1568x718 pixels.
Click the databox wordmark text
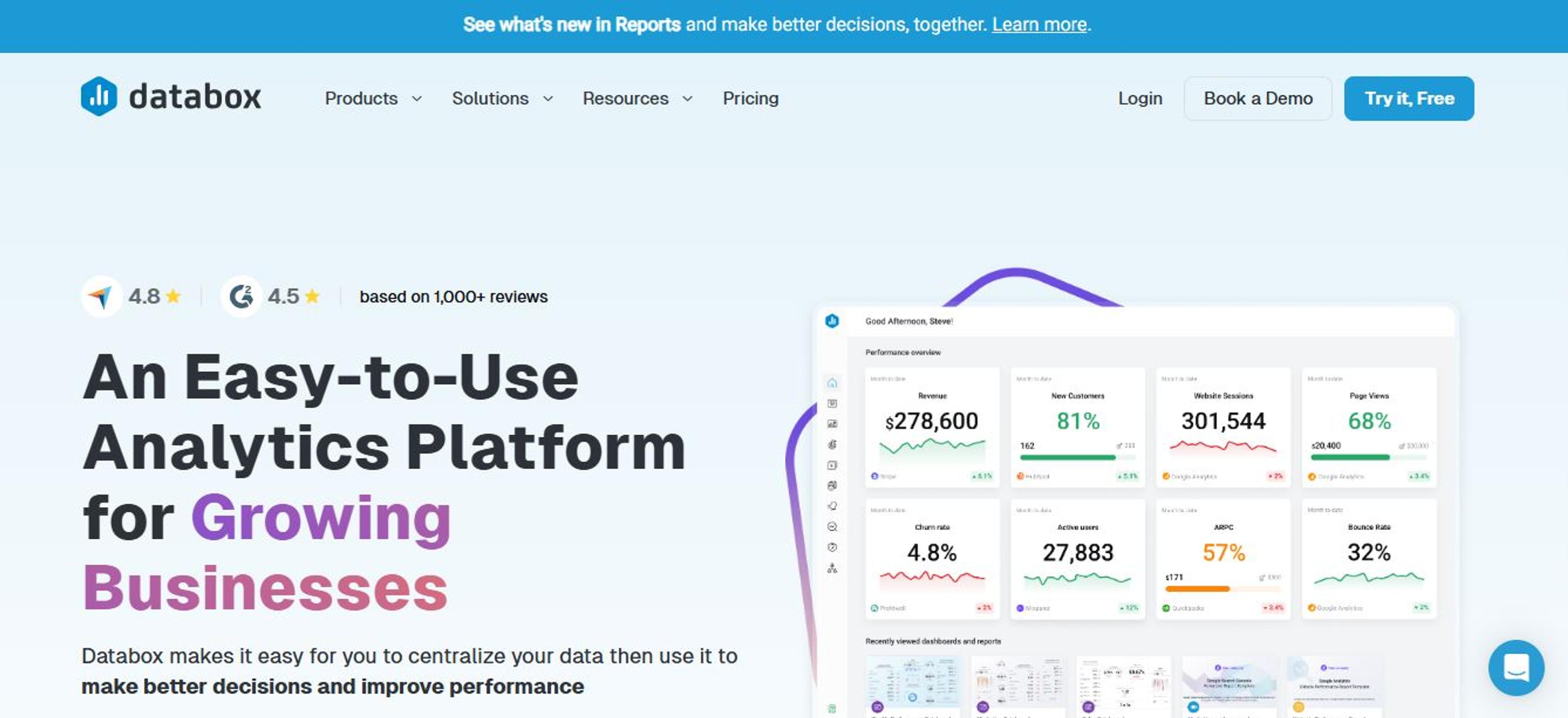point(195,97)
